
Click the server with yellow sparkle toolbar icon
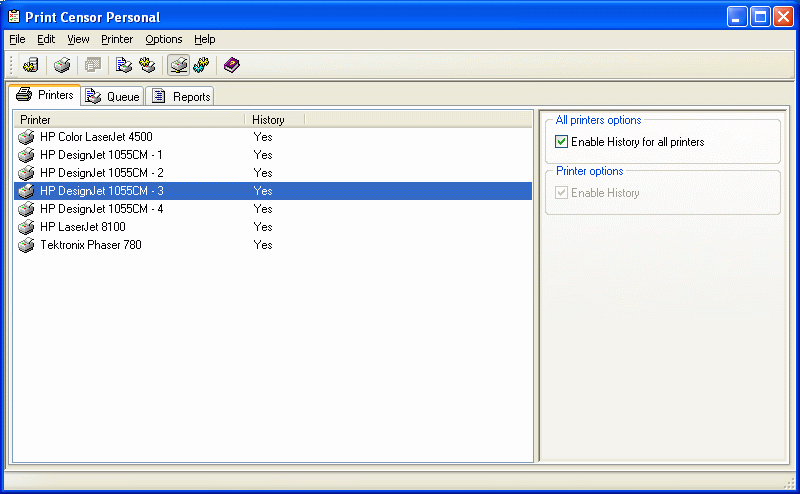pyautogui.click(x=31, y=65)
